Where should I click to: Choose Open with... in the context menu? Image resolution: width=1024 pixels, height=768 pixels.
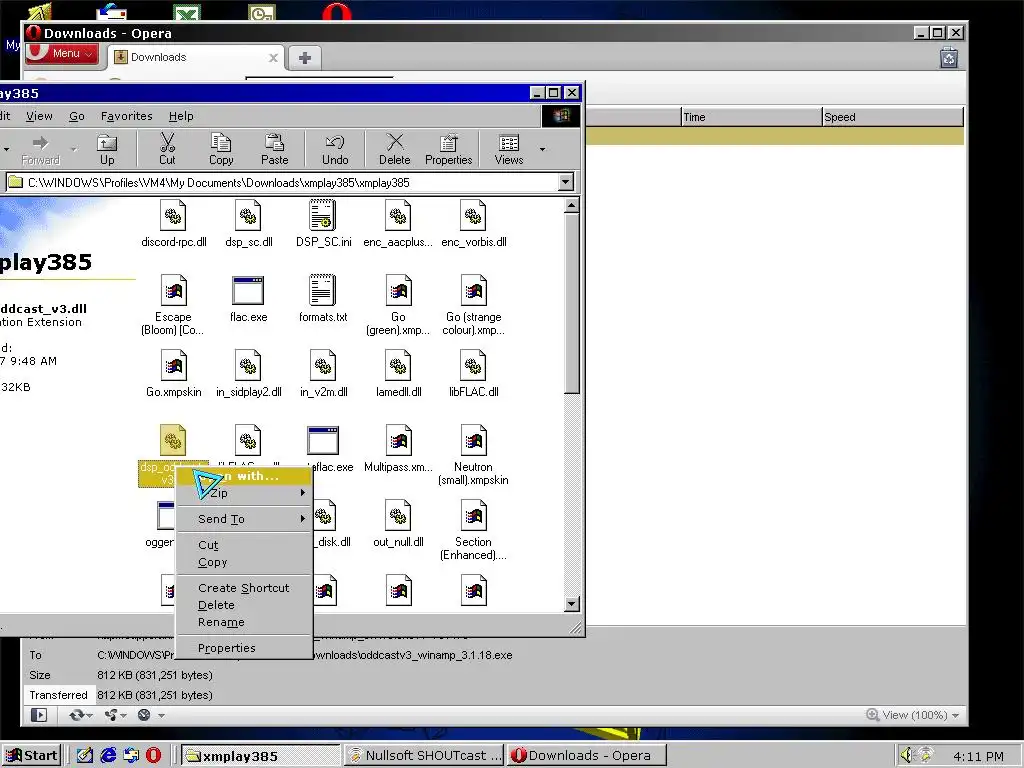click(x=245, y=476)
